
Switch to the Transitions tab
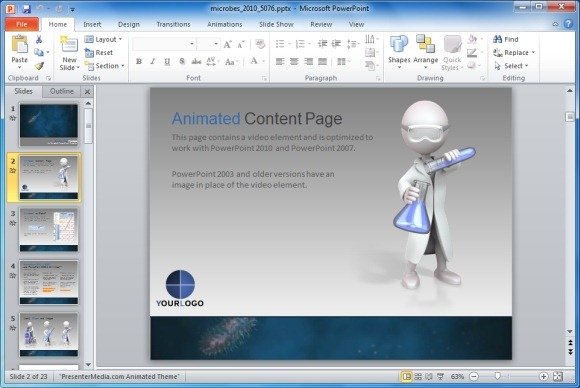(x=173, y=24)
